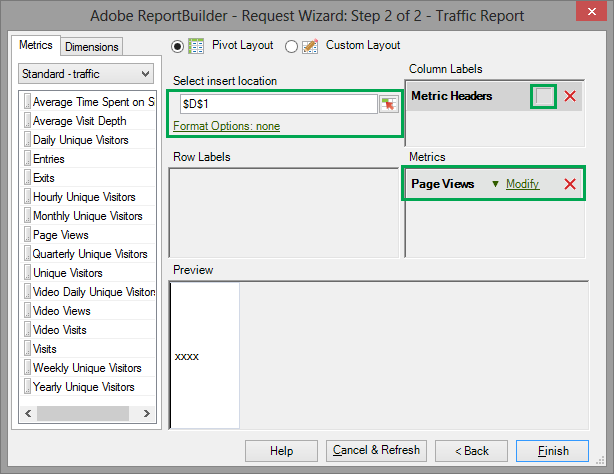Open the Standard - traffic dropdown
The height and width of the screenshot is (474, 614).
click(86, 74)
